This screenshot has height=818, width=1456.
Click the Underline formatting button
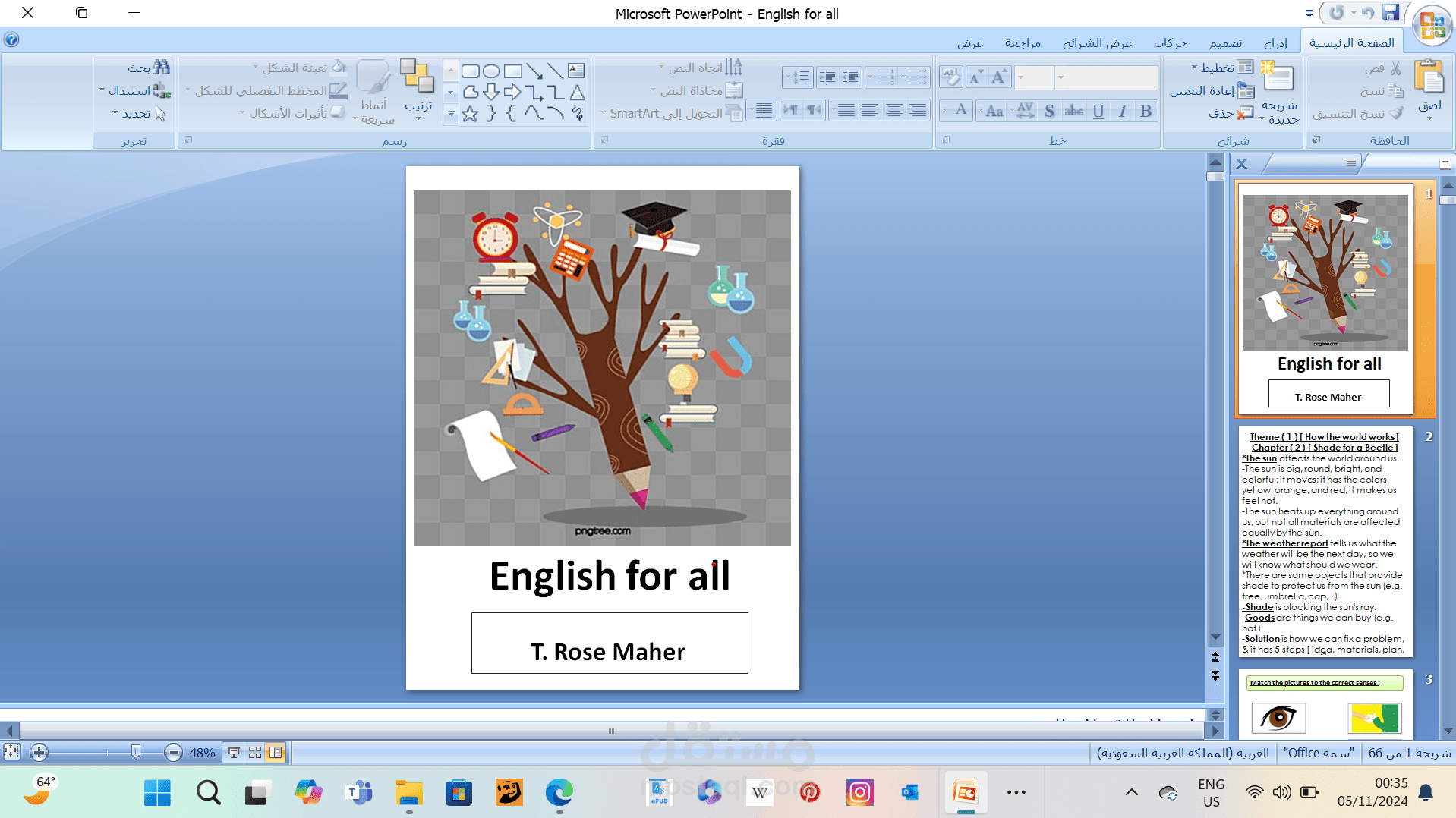1098,112
